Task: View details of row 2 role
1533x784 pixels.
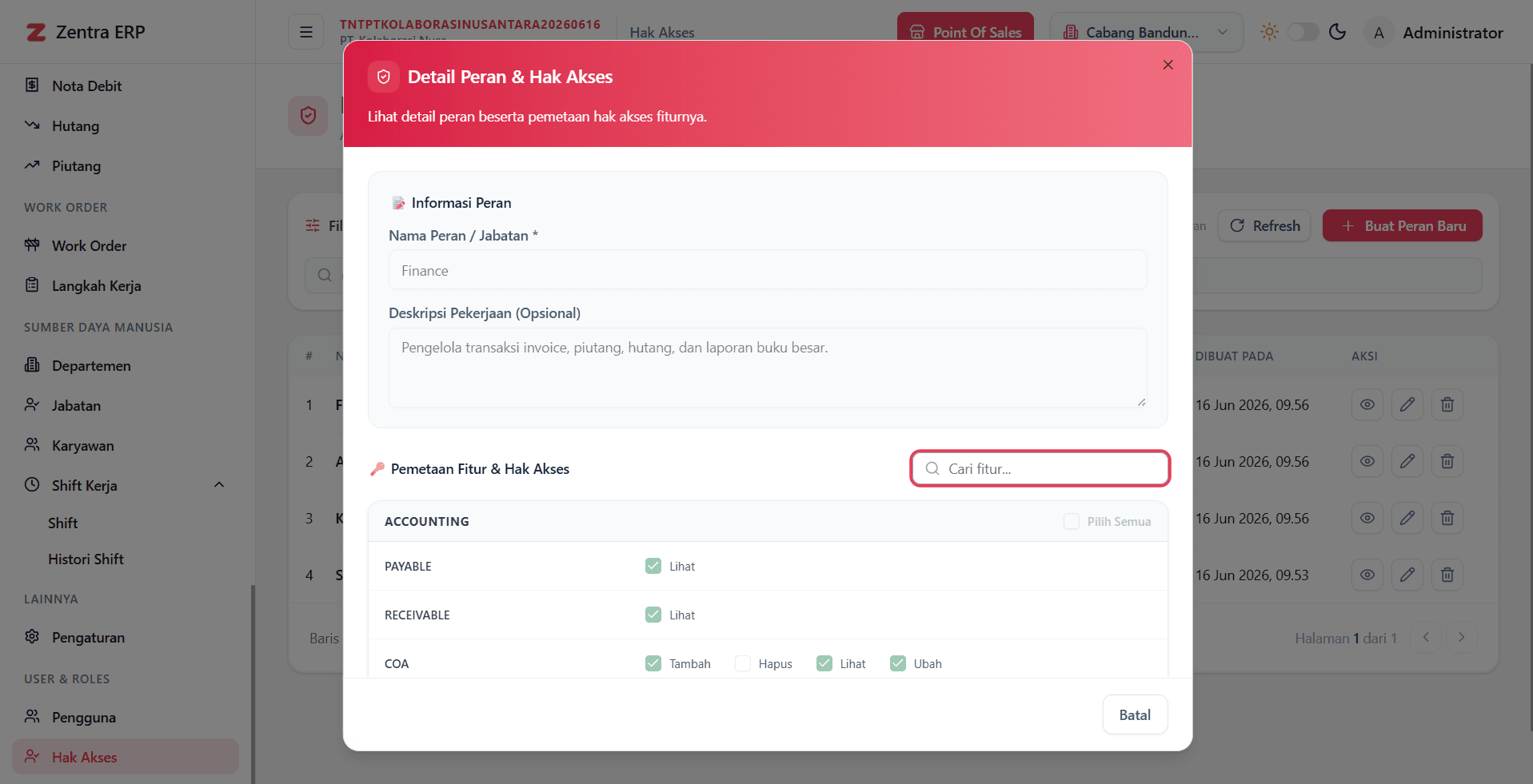Action: tap(1367, 461)
